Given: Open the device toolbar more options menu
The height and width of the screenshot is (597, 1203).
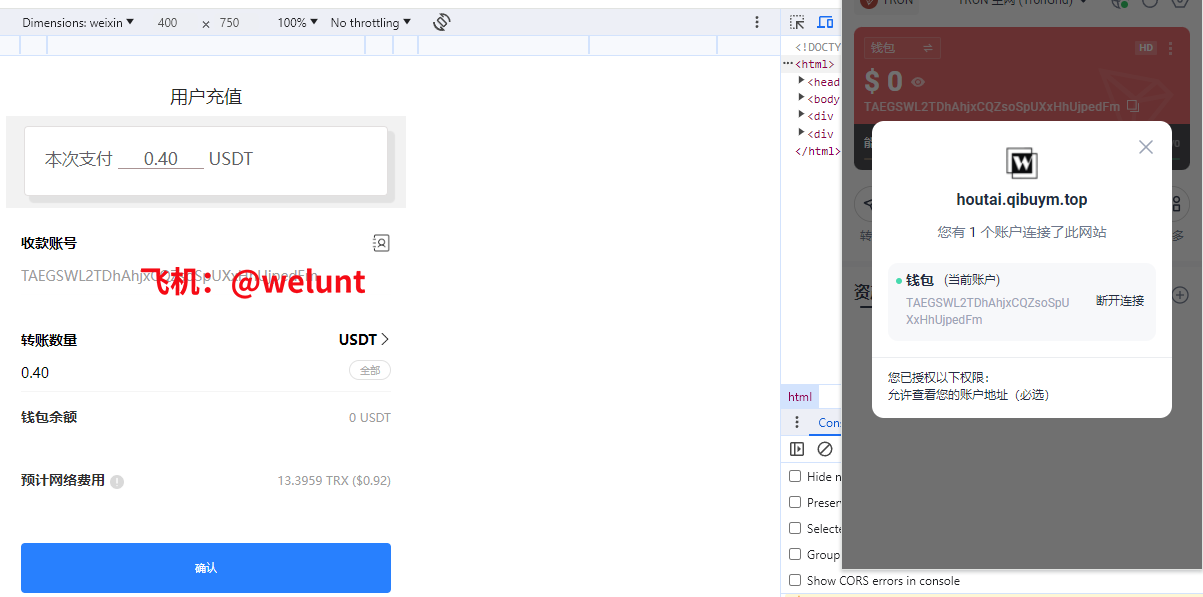Looking at the screenshot, I should click(x=757, y=22).
